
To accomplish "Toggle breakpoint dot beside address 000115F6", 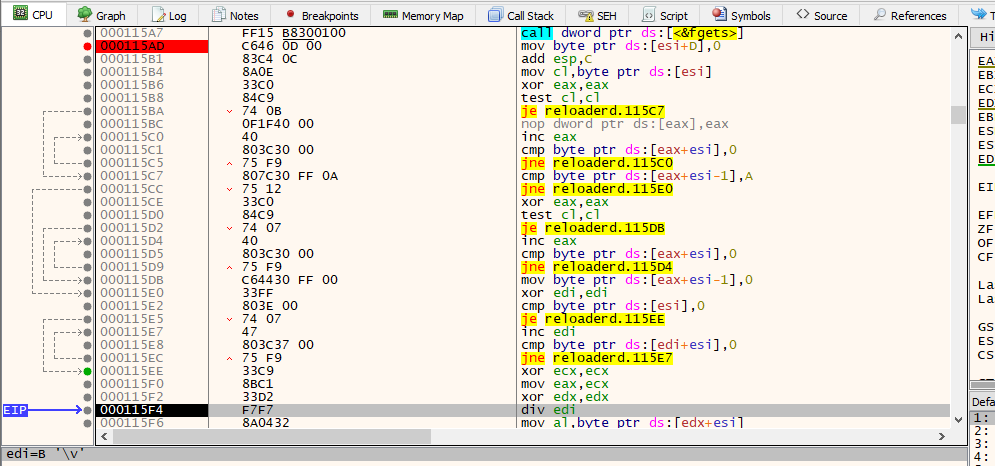I will tap(87, 423).
